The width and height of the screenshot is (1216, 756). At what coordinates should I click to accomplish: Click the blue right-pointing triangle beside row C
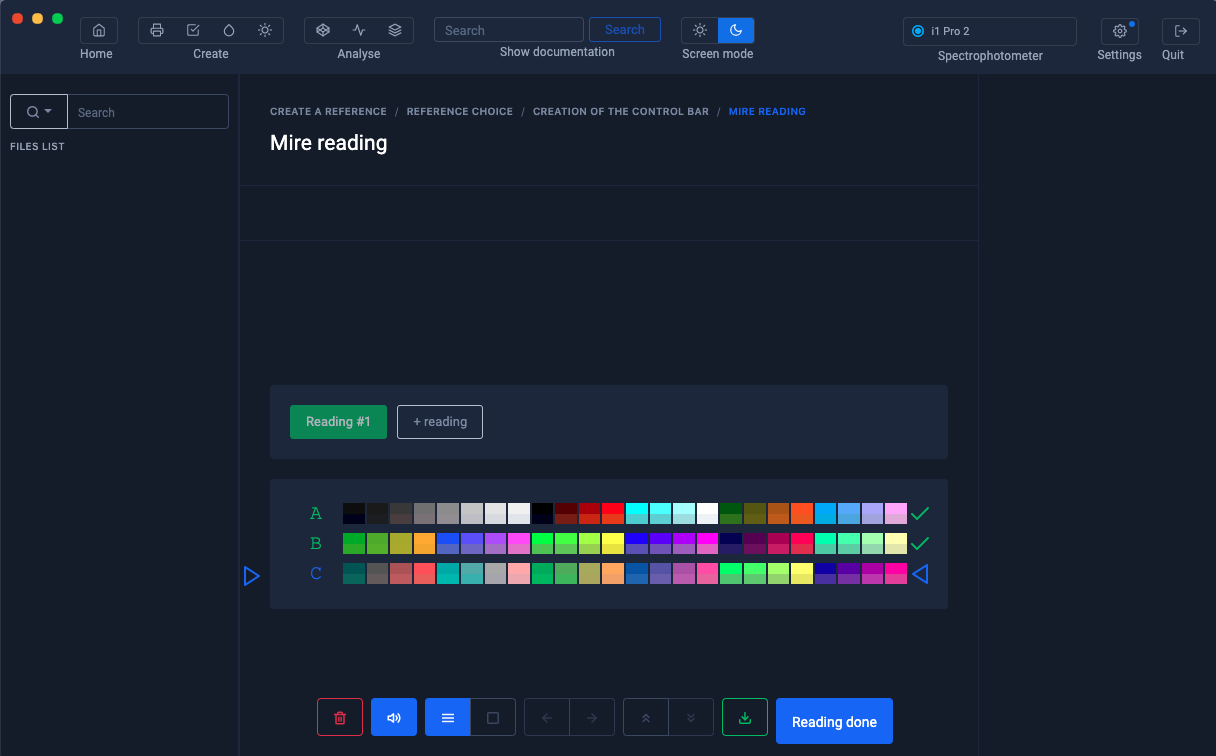click(x=252, y=575)
